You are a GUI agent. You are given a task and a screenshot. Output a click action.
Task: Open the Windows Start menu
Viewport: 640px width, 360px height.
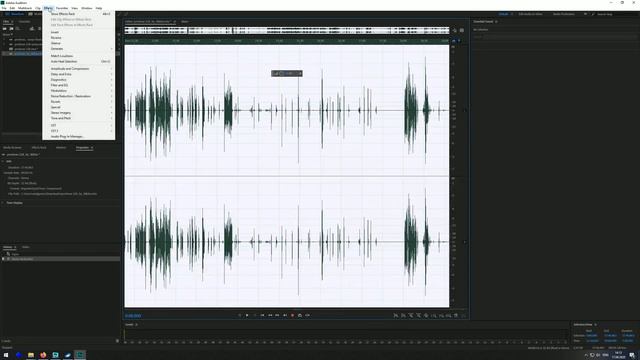[x=6, y=355]
